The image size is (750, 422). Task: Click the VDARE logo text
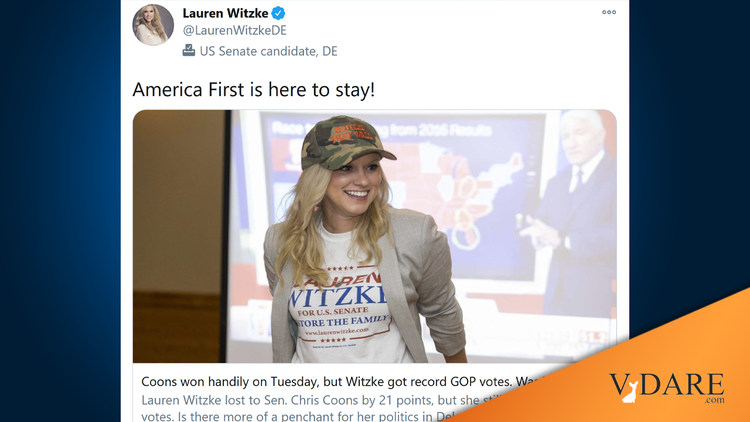[x=667, y=384]
